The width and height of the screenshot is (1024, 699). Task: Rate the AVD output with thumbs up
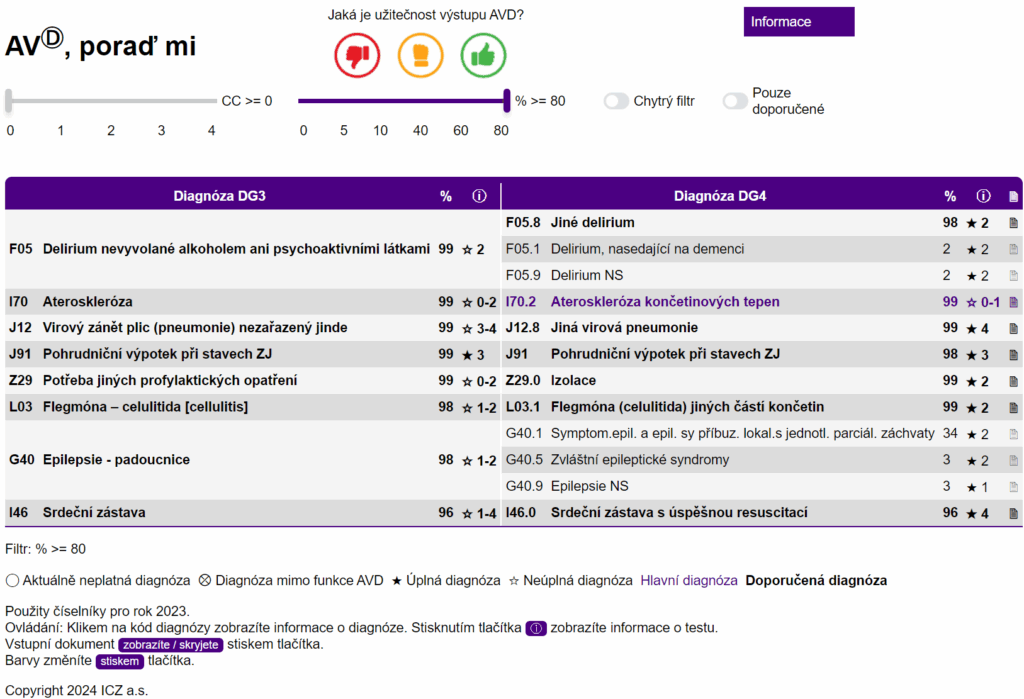click(x=483, y=56)
